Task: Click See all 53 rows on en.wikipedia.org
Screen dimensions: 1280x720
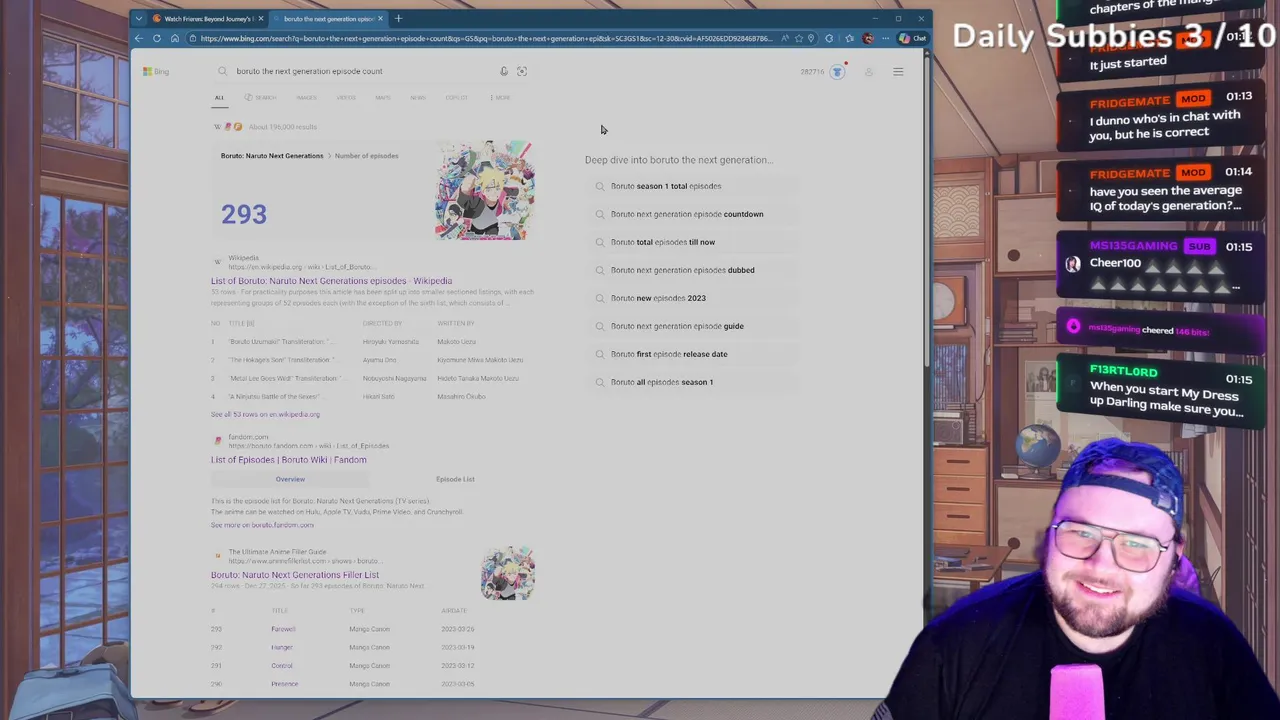Action: point(265,414)
